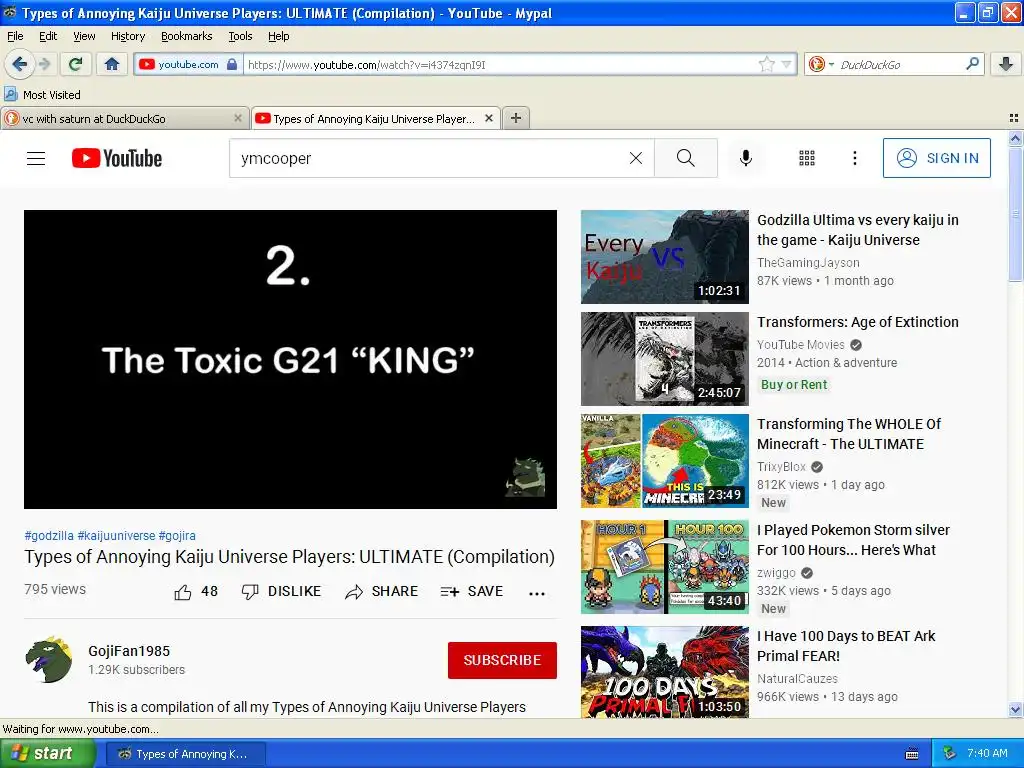Close the Types of Annoying Kaiju tab
The height and width of the screenshot is (768, 1024).
coord(488,118)
